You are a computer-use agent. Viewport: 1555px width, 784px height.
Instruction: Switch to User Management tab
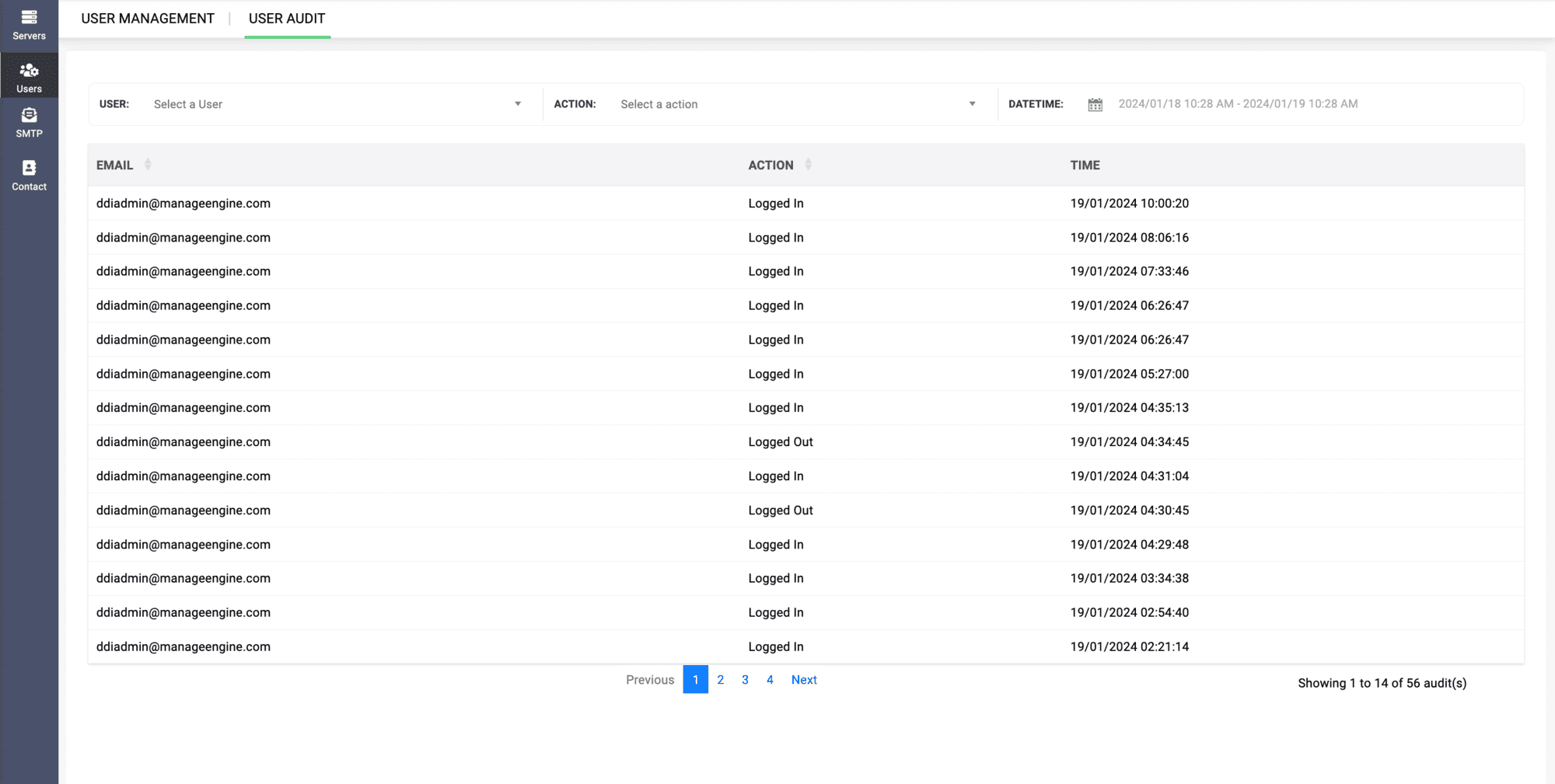point(148,19)
